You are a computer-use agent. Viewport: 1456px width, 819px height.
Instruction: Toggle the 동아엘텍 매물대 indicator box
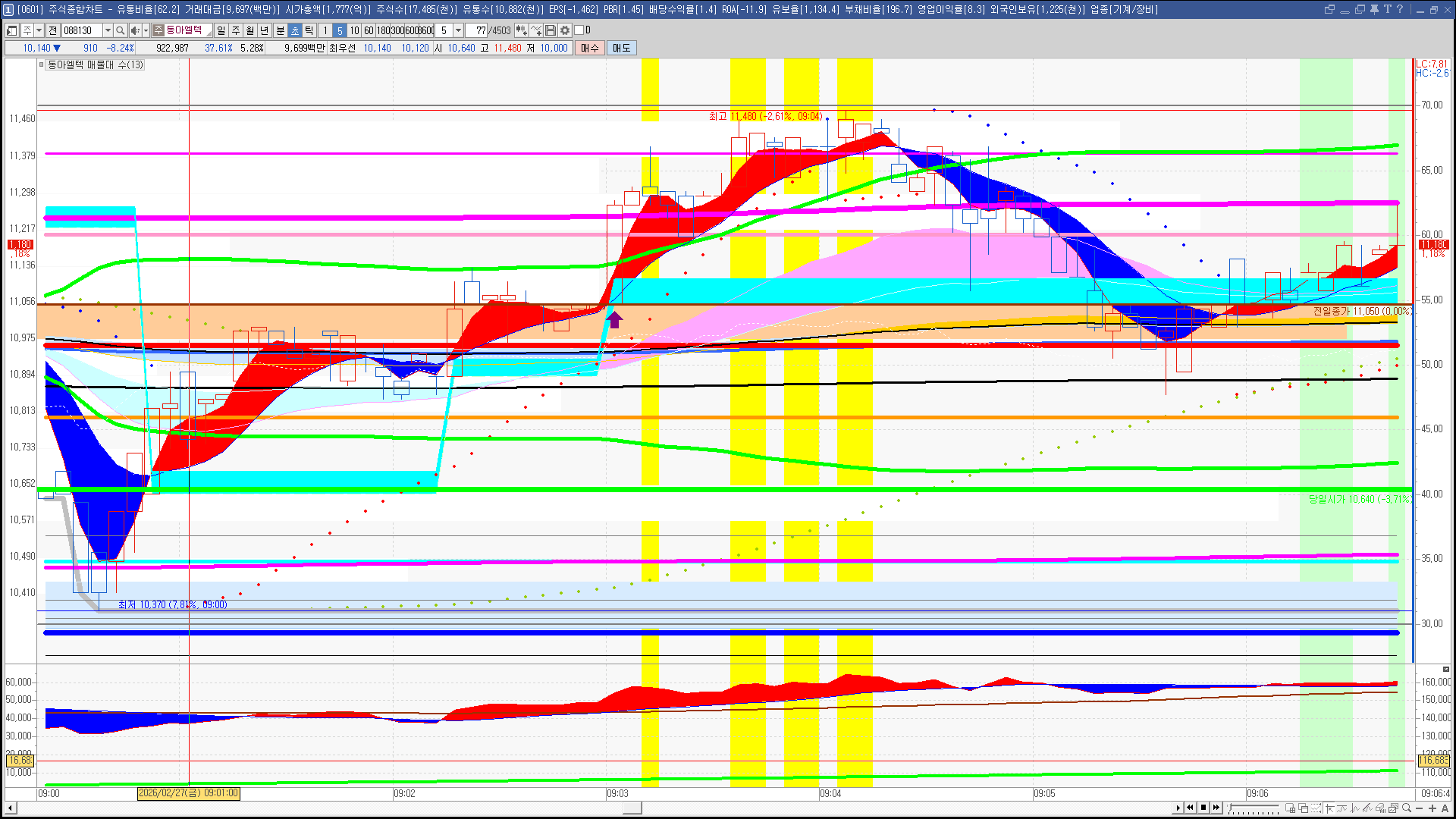41,65
